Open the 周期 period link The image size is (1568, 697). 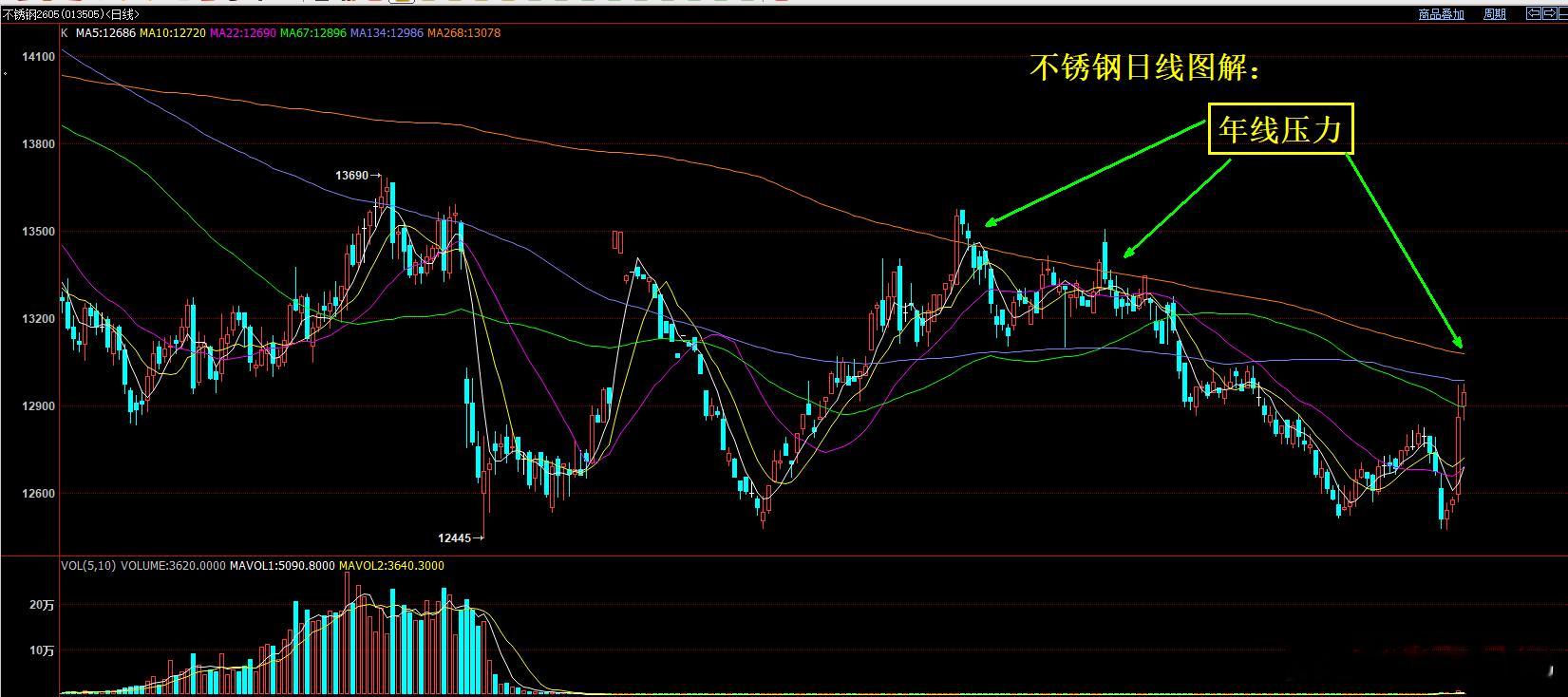click(1495, 14)
